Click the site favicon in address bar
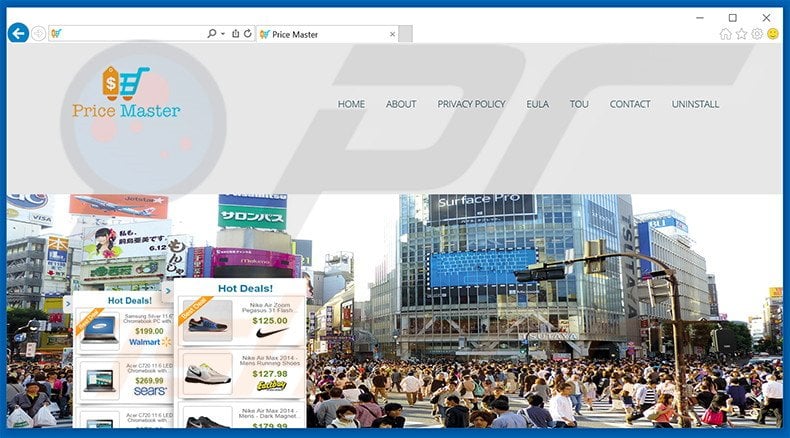790x438 pixels. [56, 34]
